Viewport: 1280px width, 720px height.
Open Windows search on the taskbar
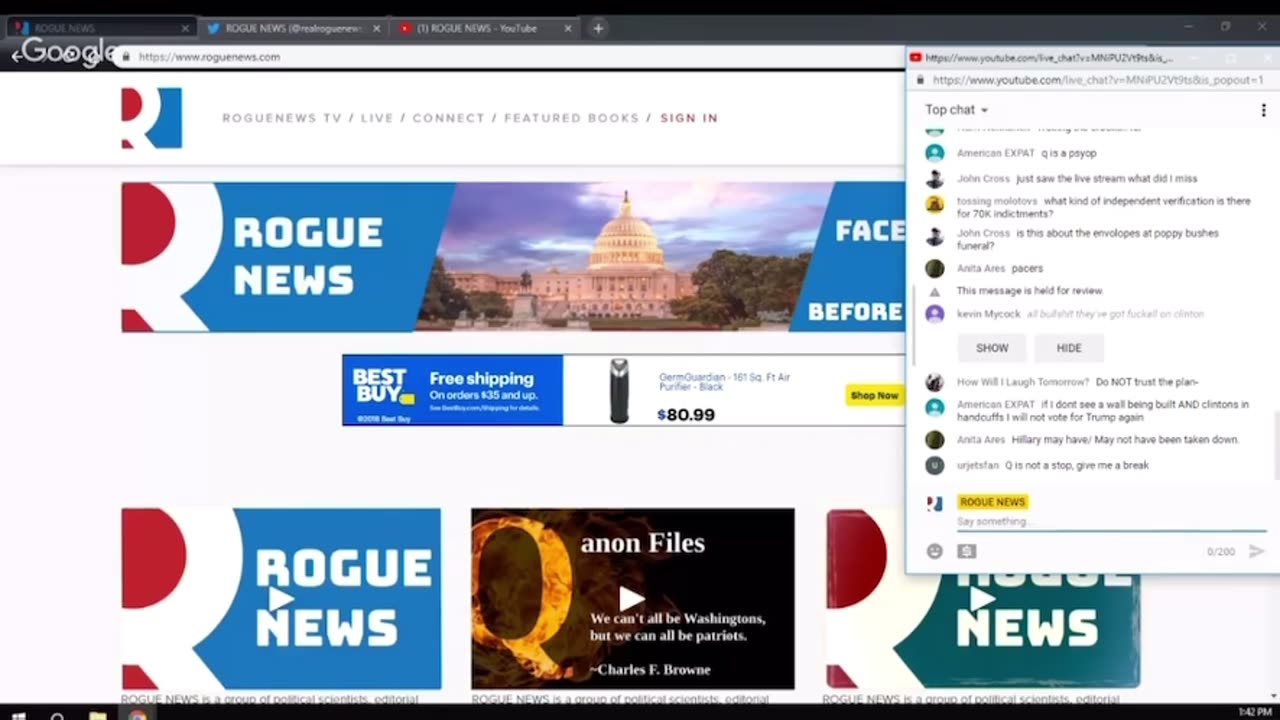(57, 714)
